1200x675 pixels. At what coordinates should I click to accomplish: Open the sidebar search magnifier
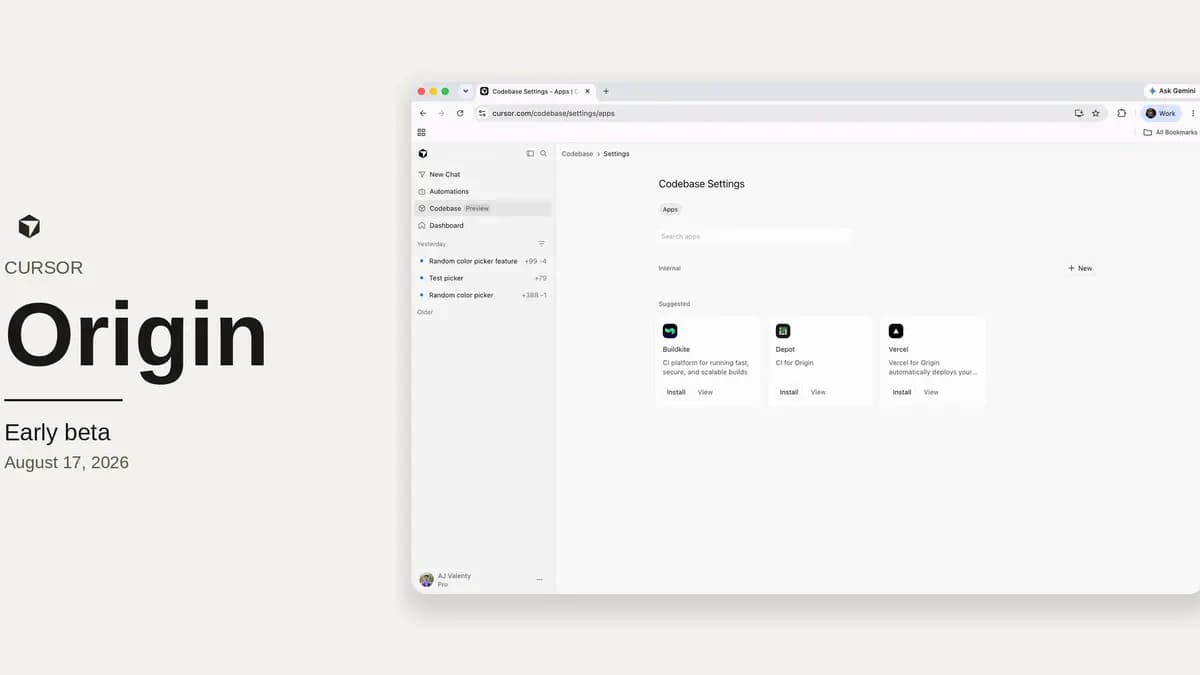[x=543, y=153]
